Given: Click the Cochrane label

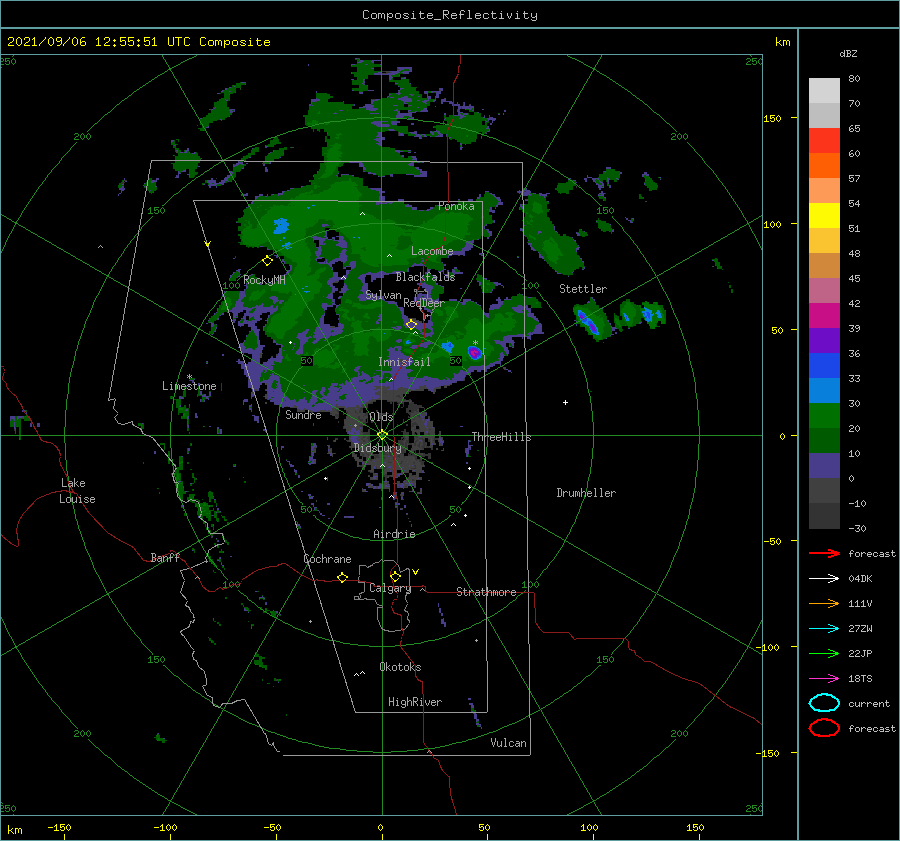Looking at the screenshot, I should click(x=327, y=559).
